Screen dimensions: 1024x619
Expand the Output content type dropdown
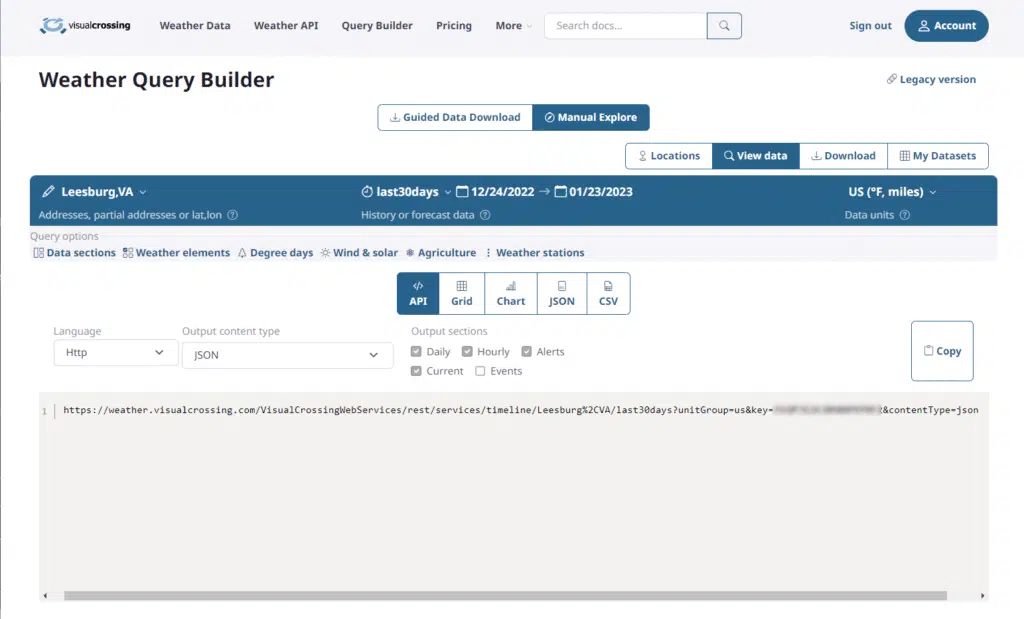(x=287, y=355)
